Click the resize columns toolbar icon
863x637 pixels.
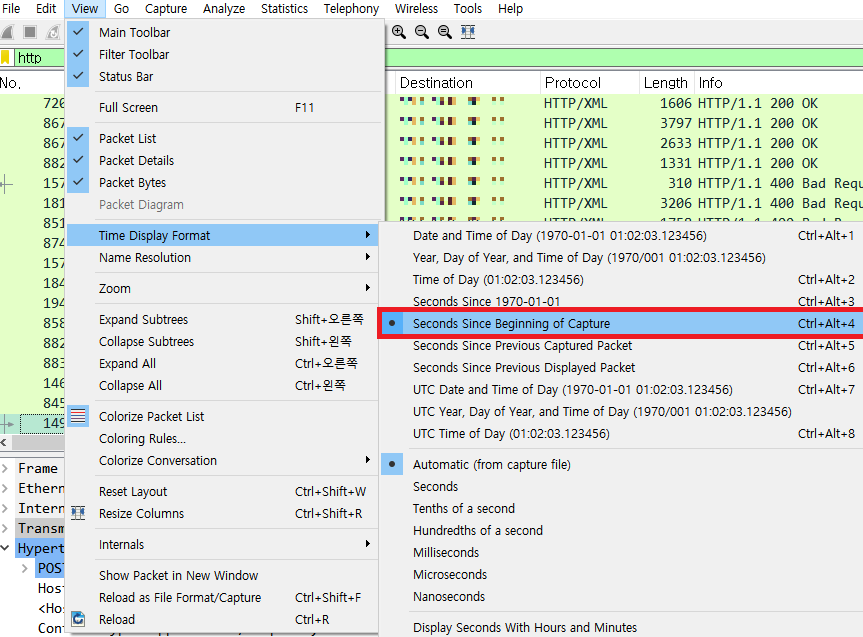click(x=468, y=32)
